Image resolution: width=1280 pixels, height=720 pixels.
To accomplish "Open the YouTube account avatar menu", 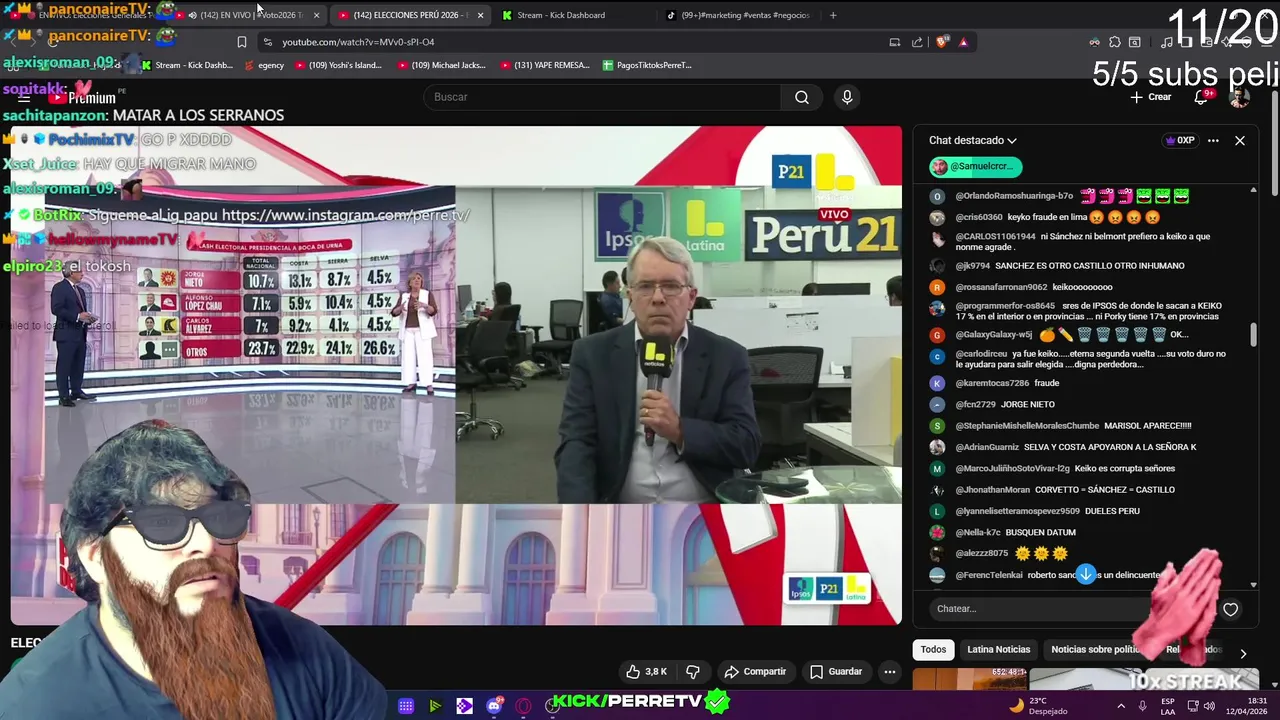I will pos(1239,97).
